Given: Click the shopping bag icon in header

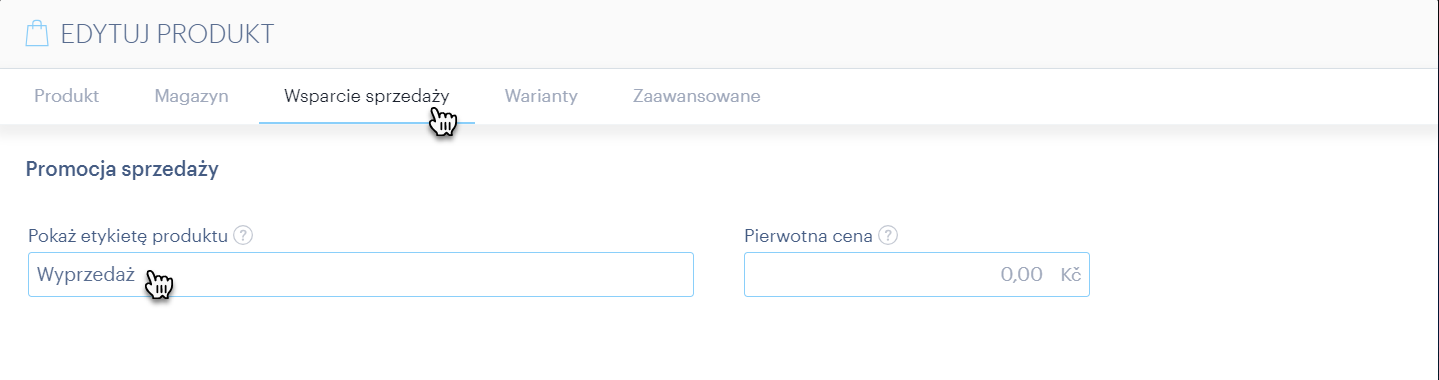Looking at the screenshot, I should 37,34.
